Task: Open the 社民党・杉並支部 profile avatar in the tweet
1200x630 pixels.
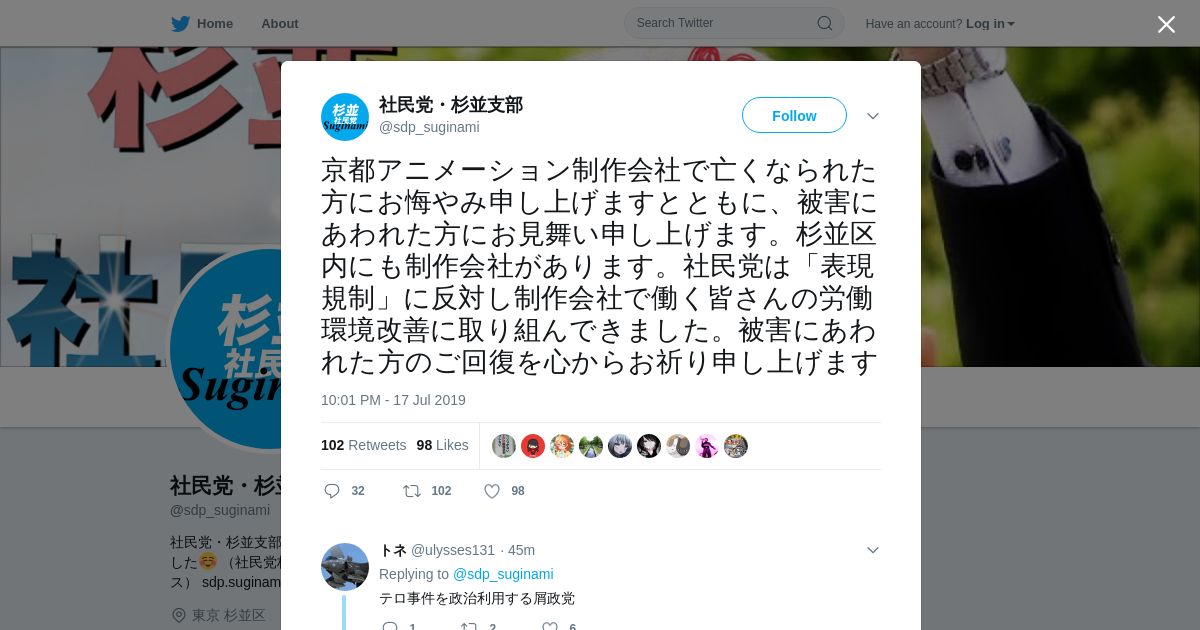Action: click(x=345, y=117)
